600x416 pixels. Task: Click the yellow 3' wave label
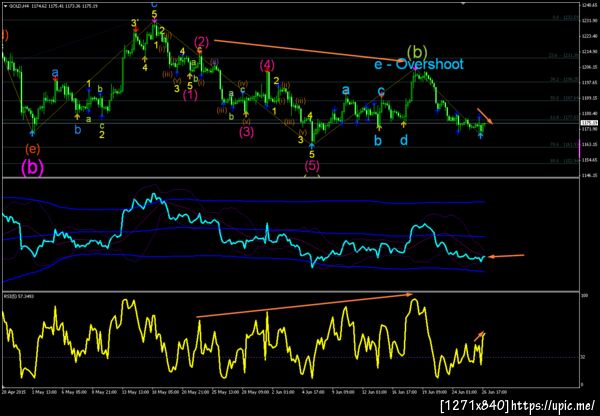(x=134, y=24)
